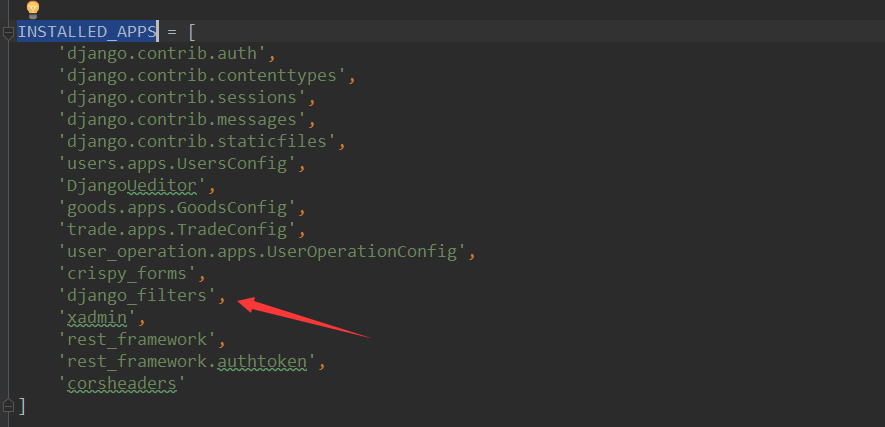Image resolution: width=885 pixels, height=427 pixels.
Task: Click on 'django.contrib.staticfiles' entry
Action: pyautogui.click(x=198, y=142)
